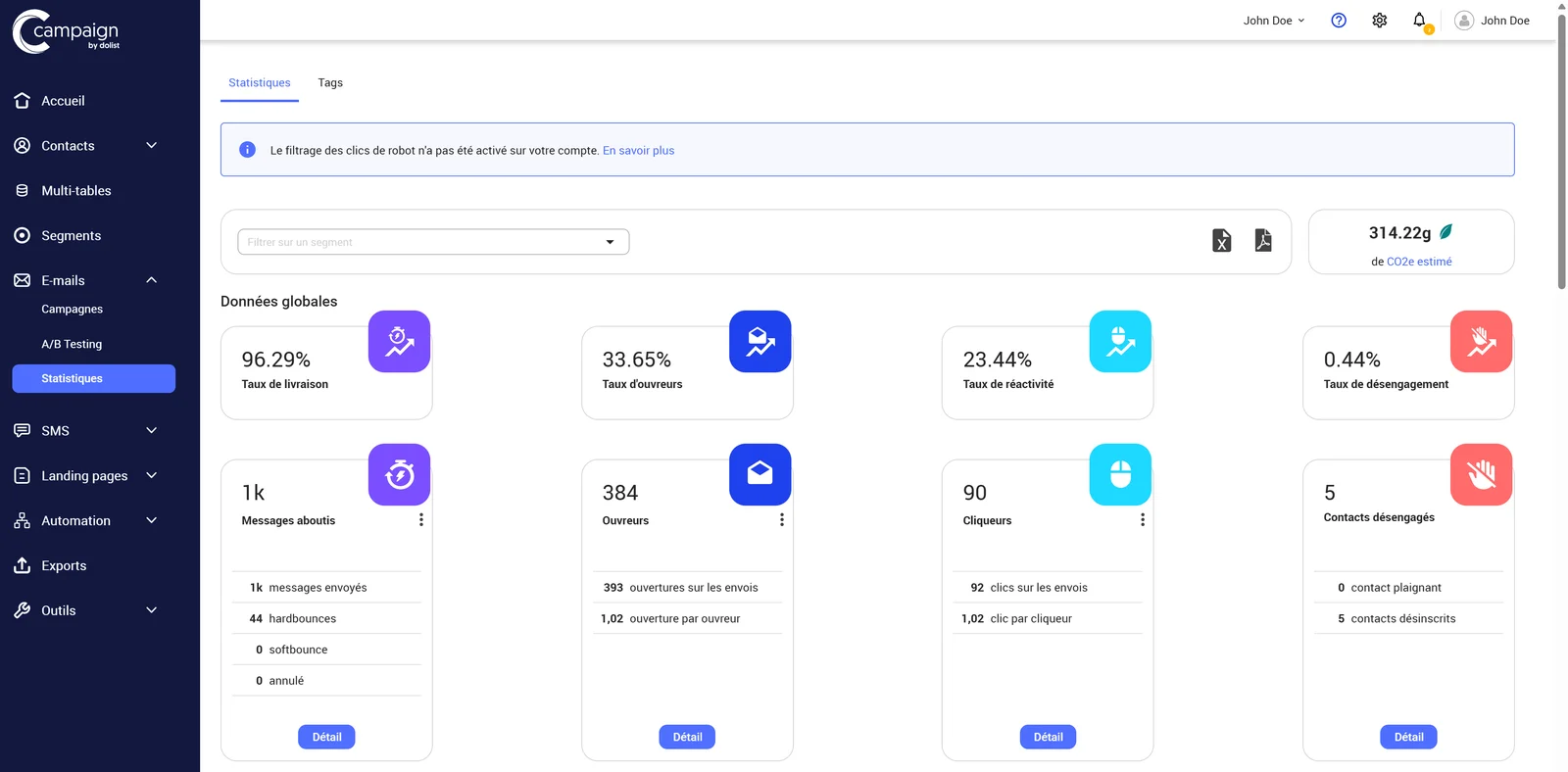Click Détail button under Ouvreurs
Screen dimensions: 1568x772
pyautogui.click(x=687, y=737)
